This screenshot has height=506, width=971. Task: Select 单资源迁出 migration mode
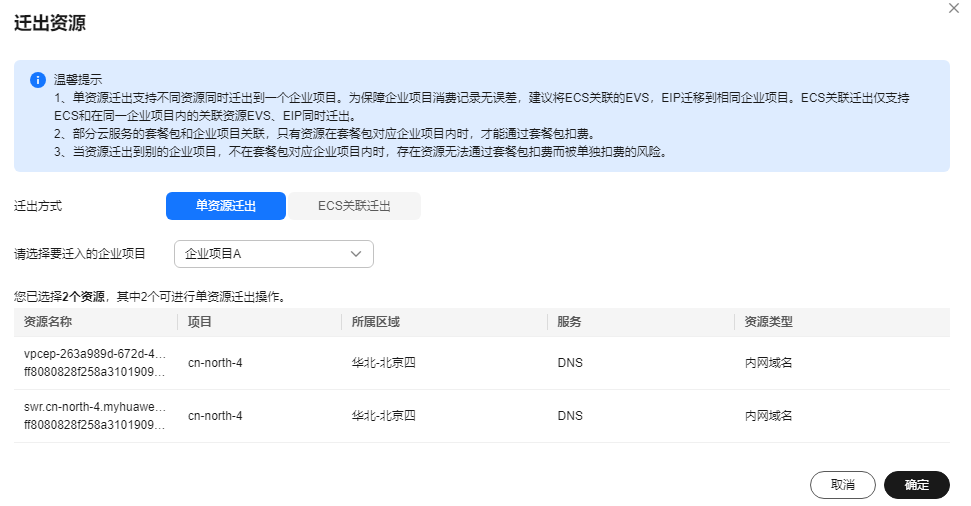click(226, 206)
